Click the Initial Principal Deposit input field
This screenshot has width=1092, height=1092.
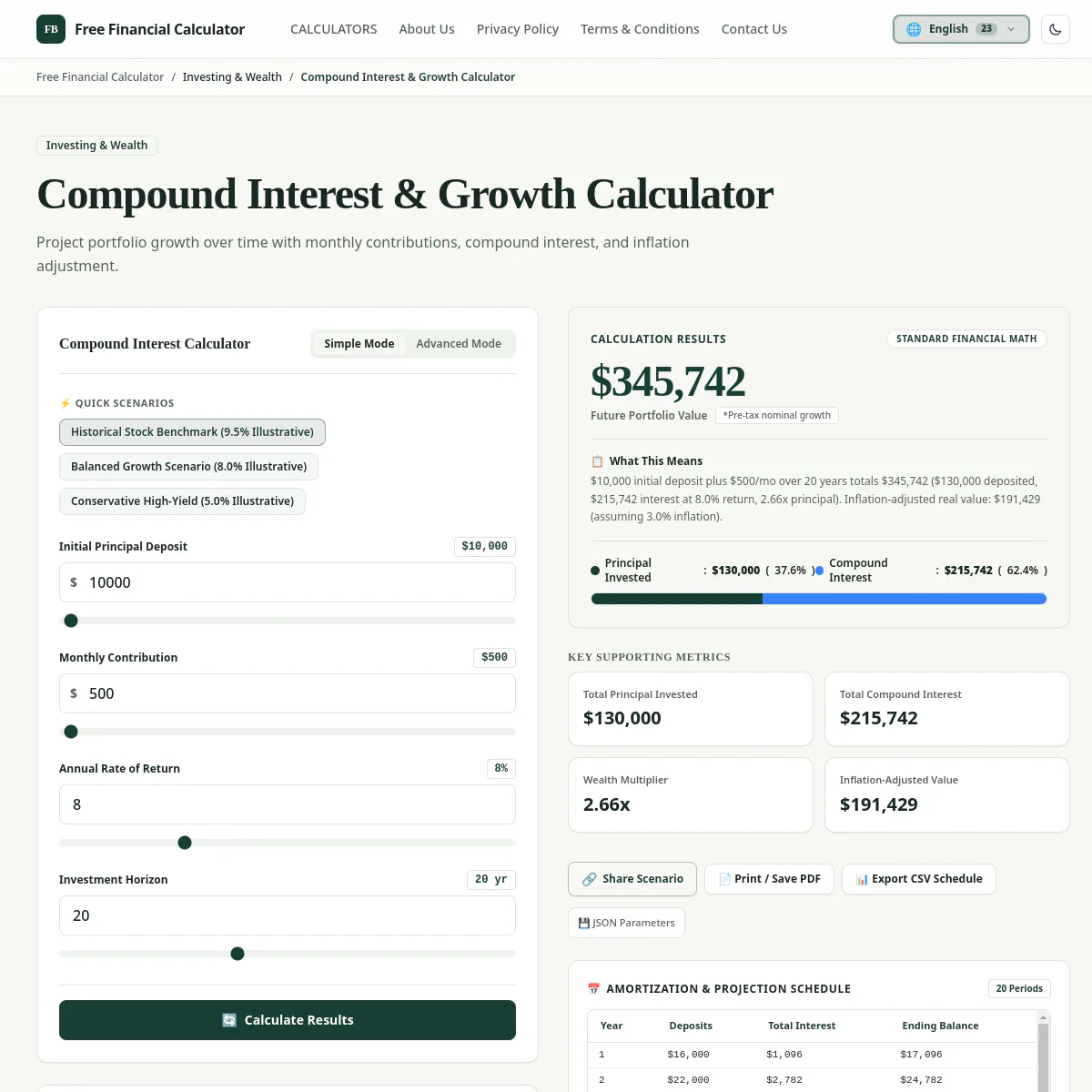[x=288, y=582]
